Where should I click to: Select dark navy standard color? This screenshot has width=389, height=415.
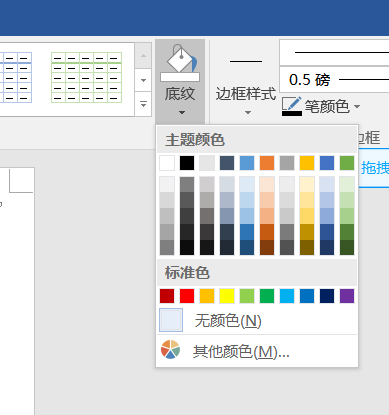click(327, 296)
